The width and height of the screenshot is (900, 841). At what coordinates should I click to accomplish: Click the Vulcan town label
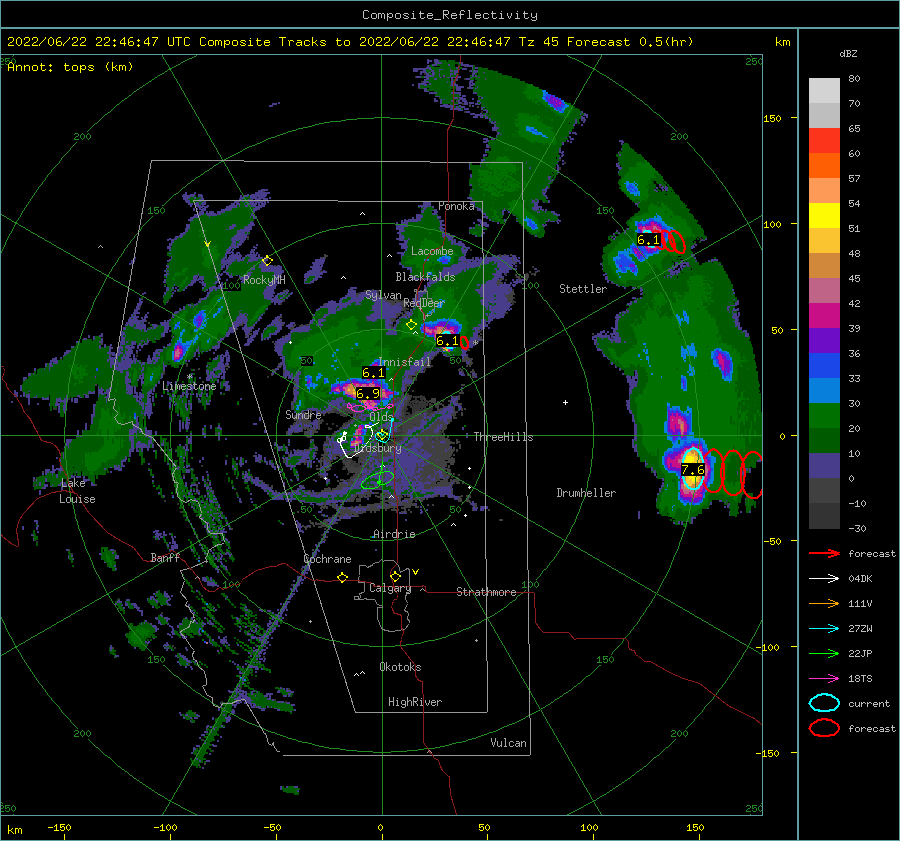pos(508,743)
